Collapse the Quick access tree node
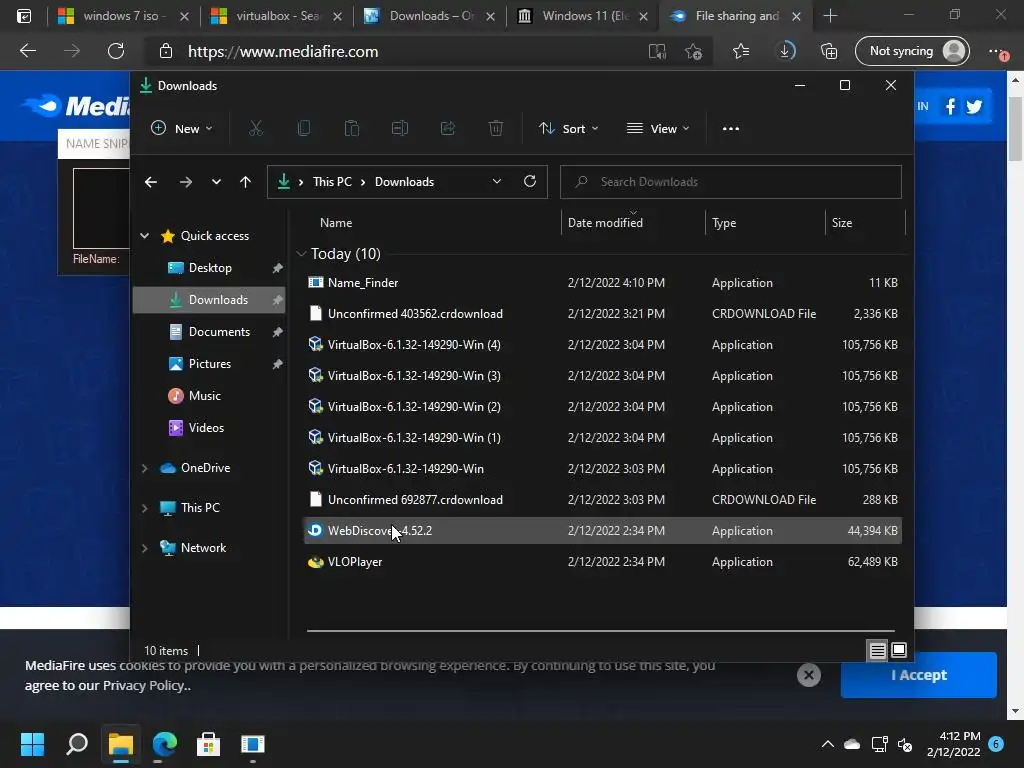The image size is (1024, 768). pos(144,236)
